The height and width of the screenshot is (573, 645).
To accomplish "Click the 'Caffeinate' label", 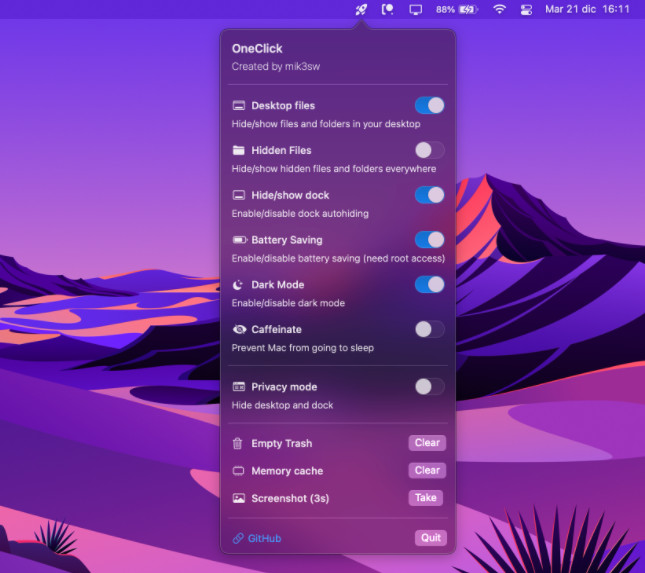I will [276, 329].
